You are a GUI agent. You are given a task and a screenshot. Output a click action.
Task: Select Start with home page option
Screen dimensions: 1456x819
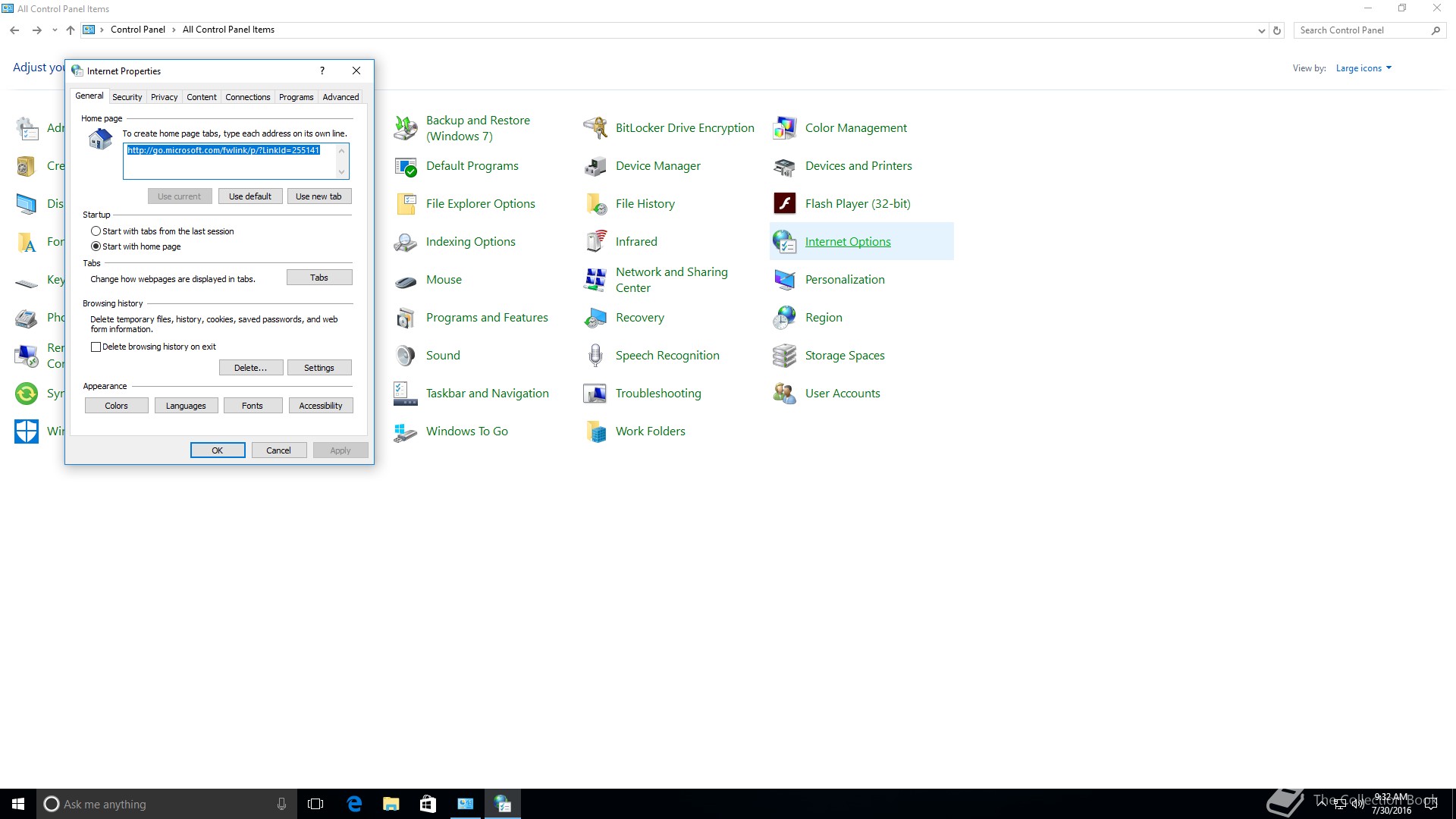pyautogui.click(x=96, y=246)
